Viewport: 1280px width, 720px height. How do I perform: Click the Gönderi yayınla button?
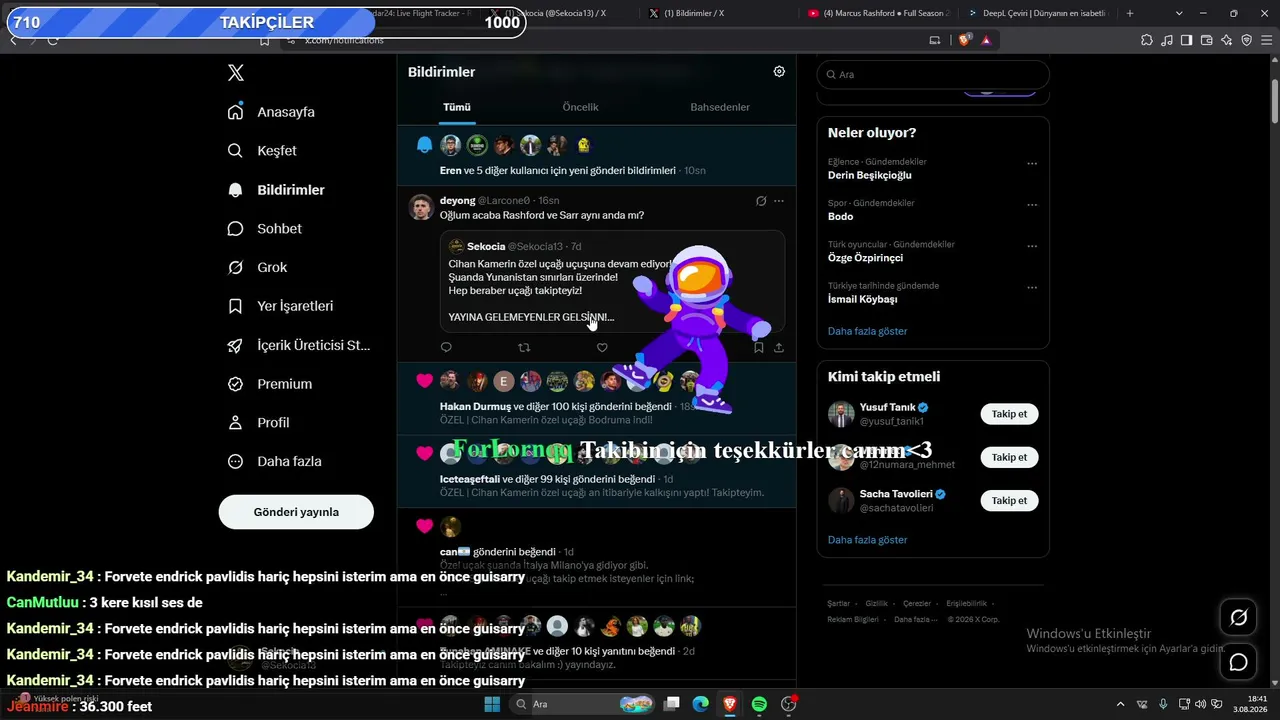pos(296,512)
